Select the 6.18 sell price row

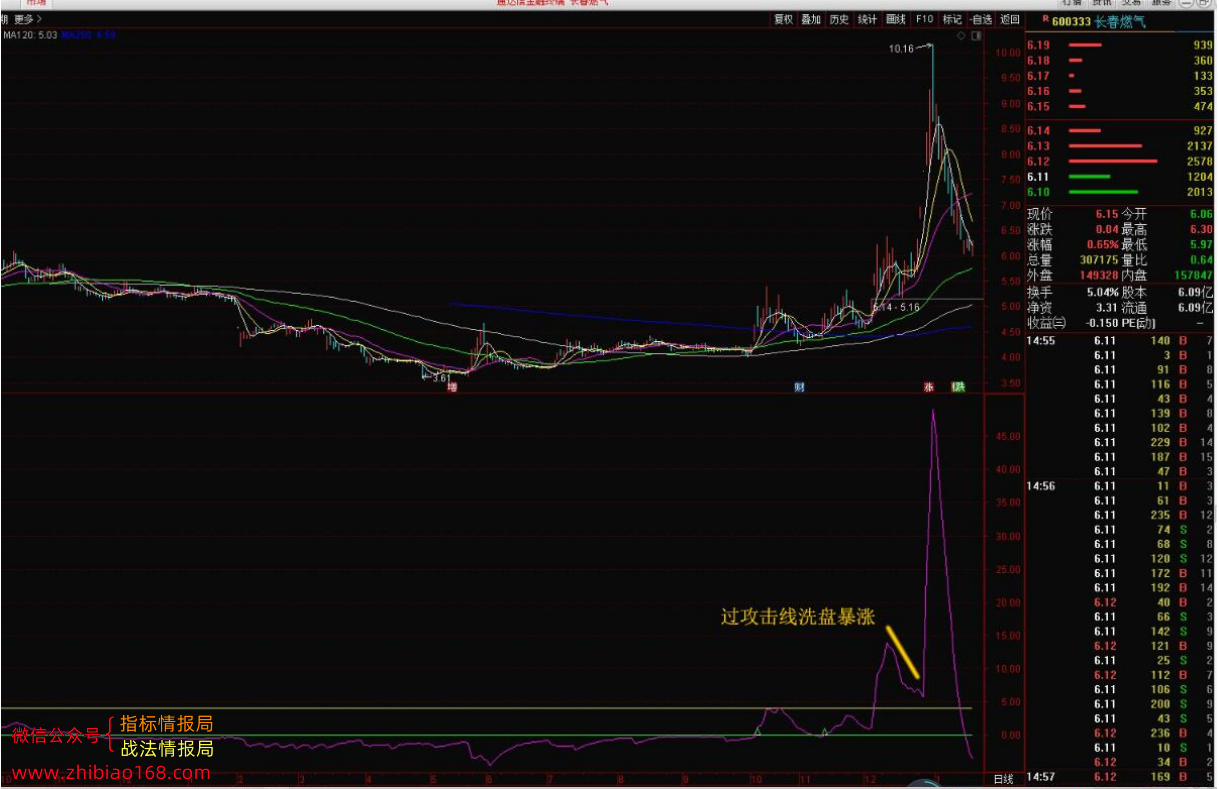tap(1120, 61)
